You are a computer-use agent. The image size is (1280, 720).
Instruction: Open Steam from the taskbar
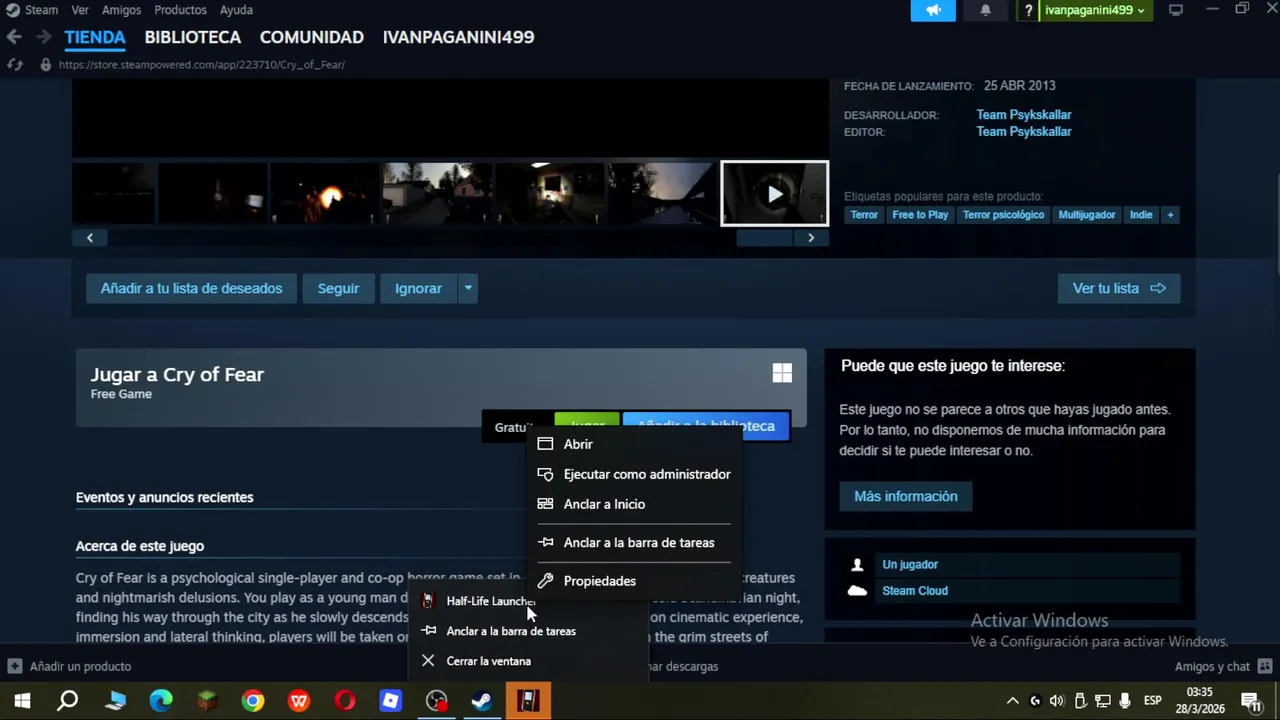pyautogui.click(x=482, y=701)
